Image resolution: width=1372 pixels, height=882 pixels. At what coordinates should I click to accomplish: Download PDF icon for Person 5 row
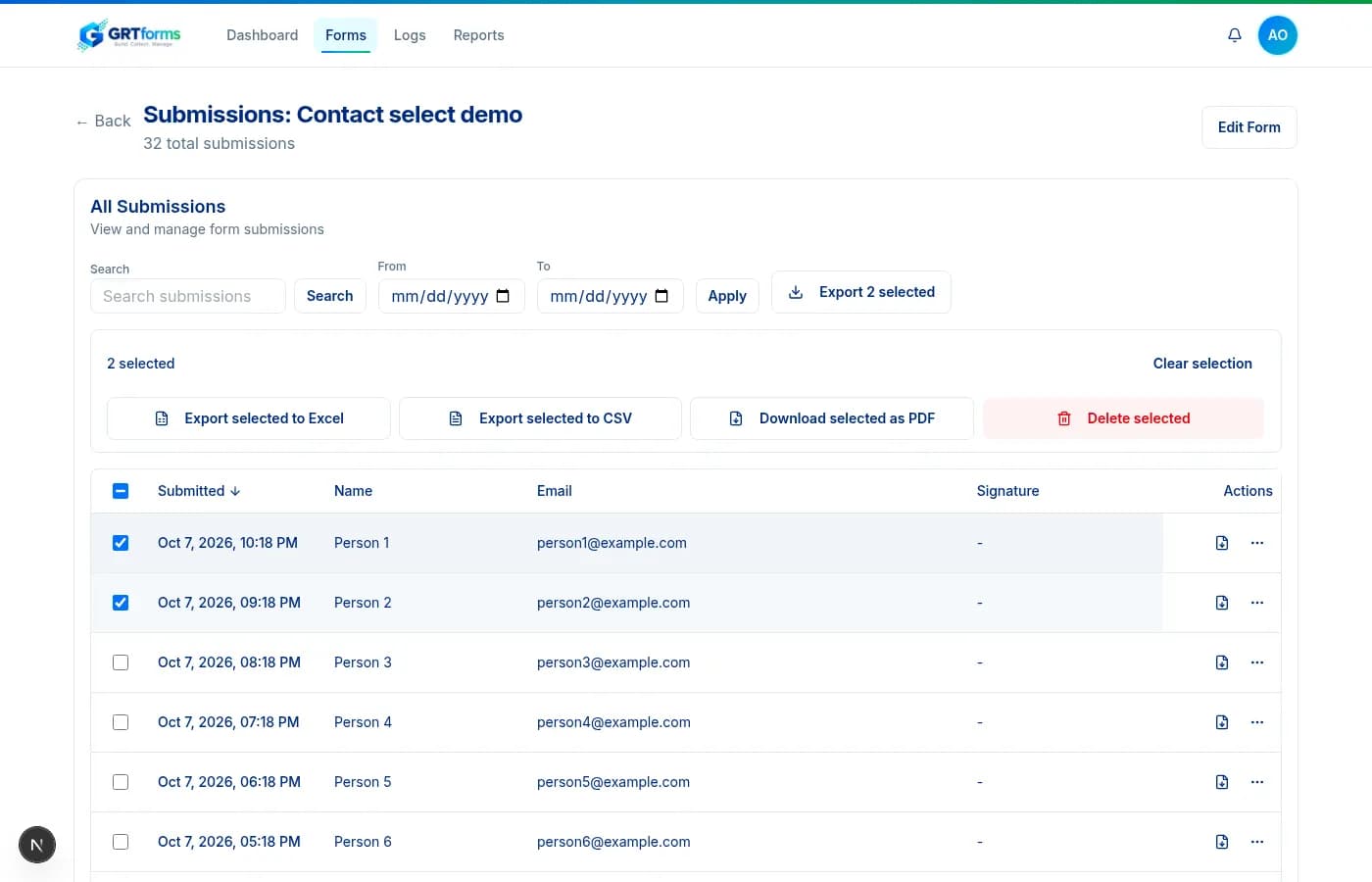pos(1222,782)
